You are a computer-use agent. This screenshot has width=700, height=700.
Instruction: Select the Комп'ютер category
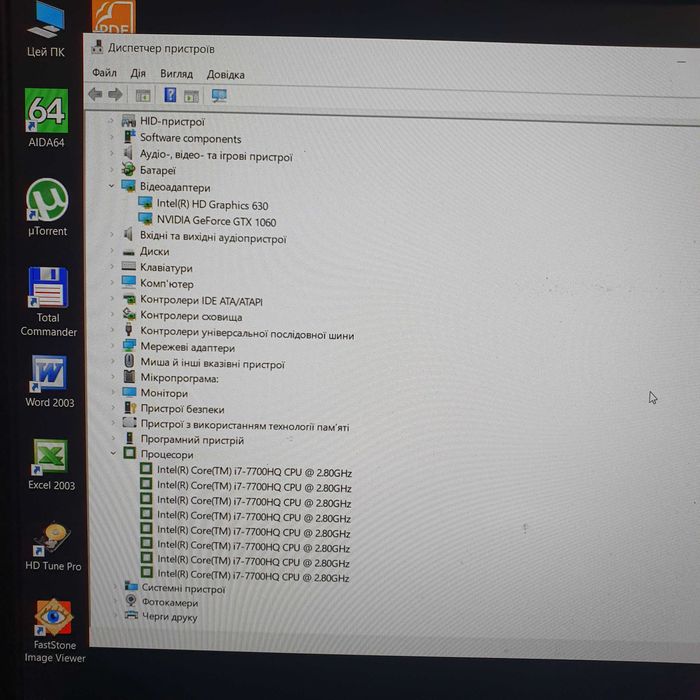point(167,283)
